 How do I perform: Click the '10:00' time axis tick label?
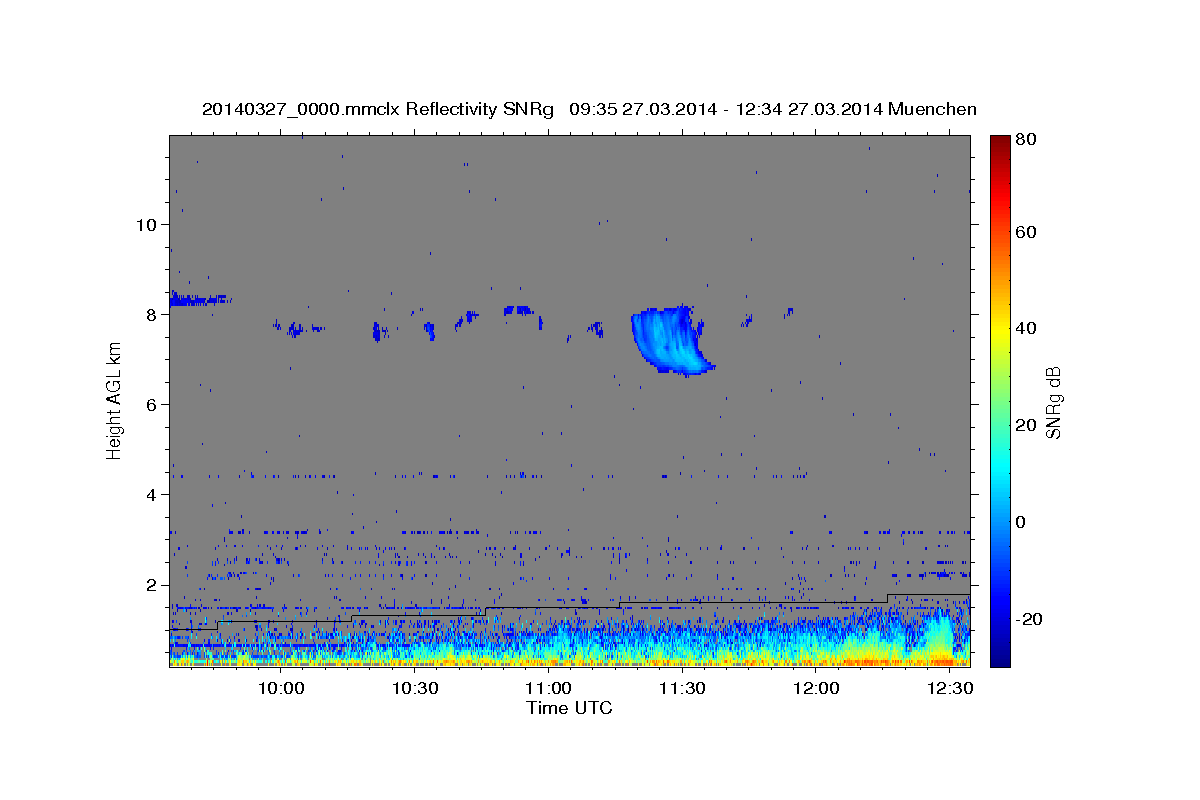pos(281,688)
